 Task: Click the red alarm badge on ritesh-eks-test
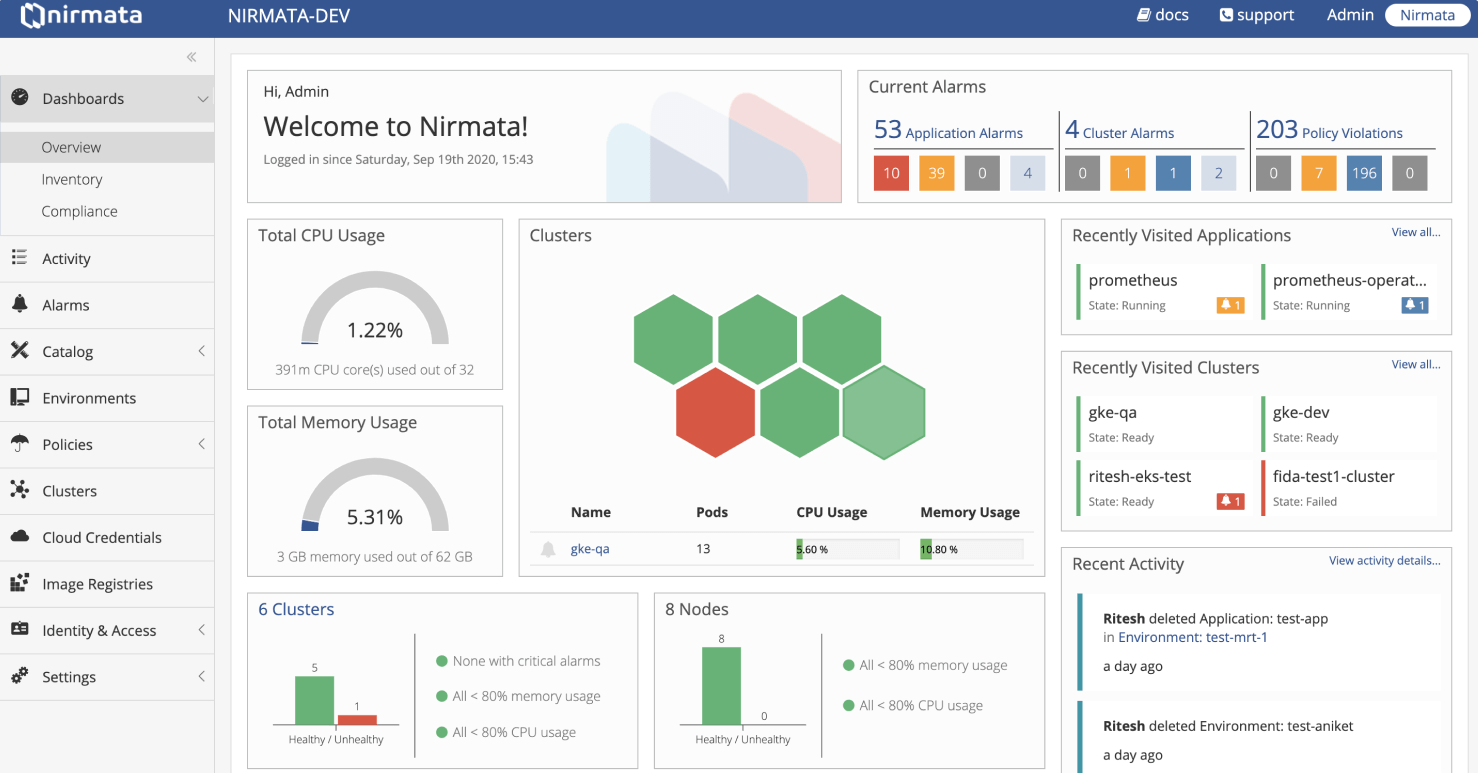(1230, 501)
